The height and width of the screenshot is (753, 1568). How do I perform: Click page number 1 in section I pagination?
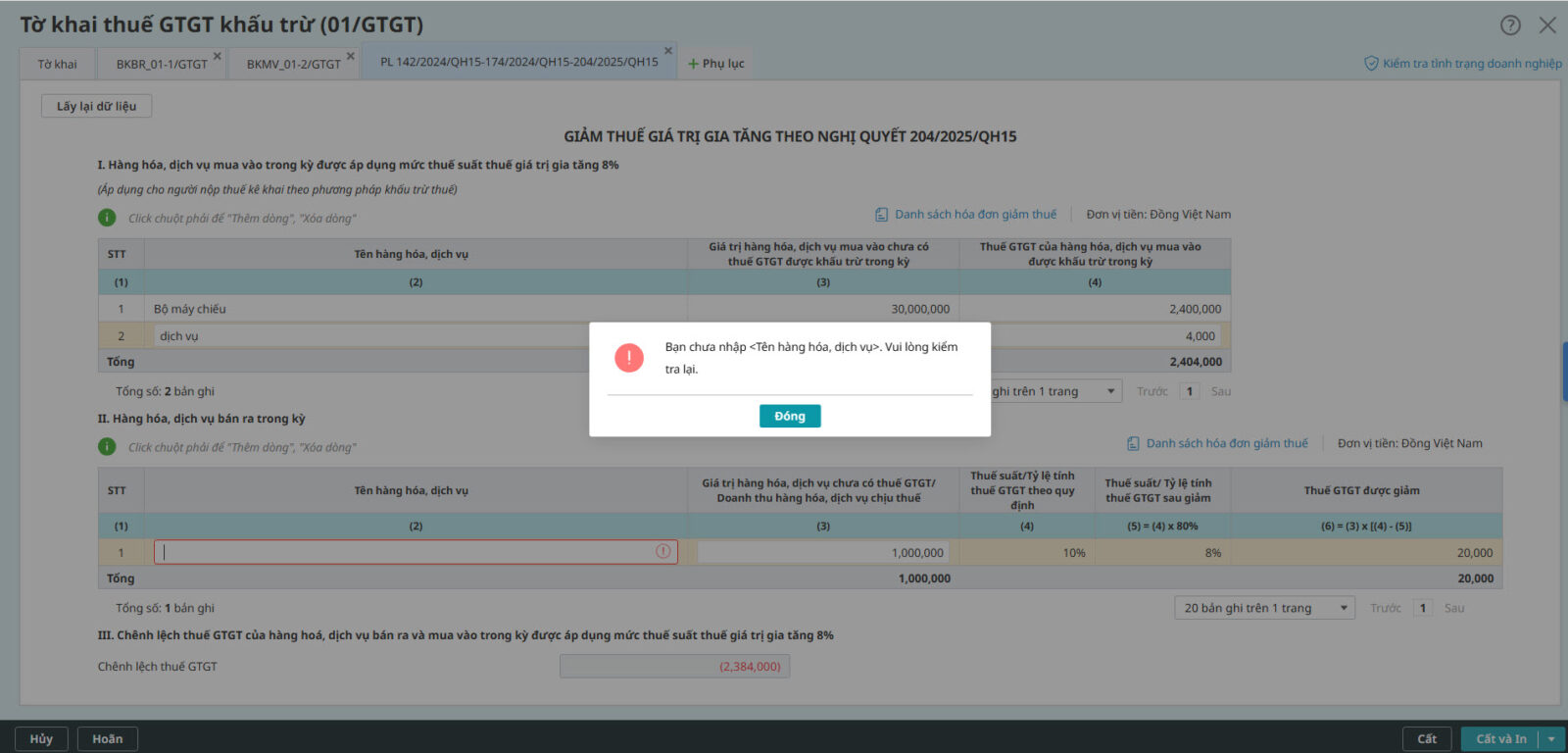[x=1190, y=391]
